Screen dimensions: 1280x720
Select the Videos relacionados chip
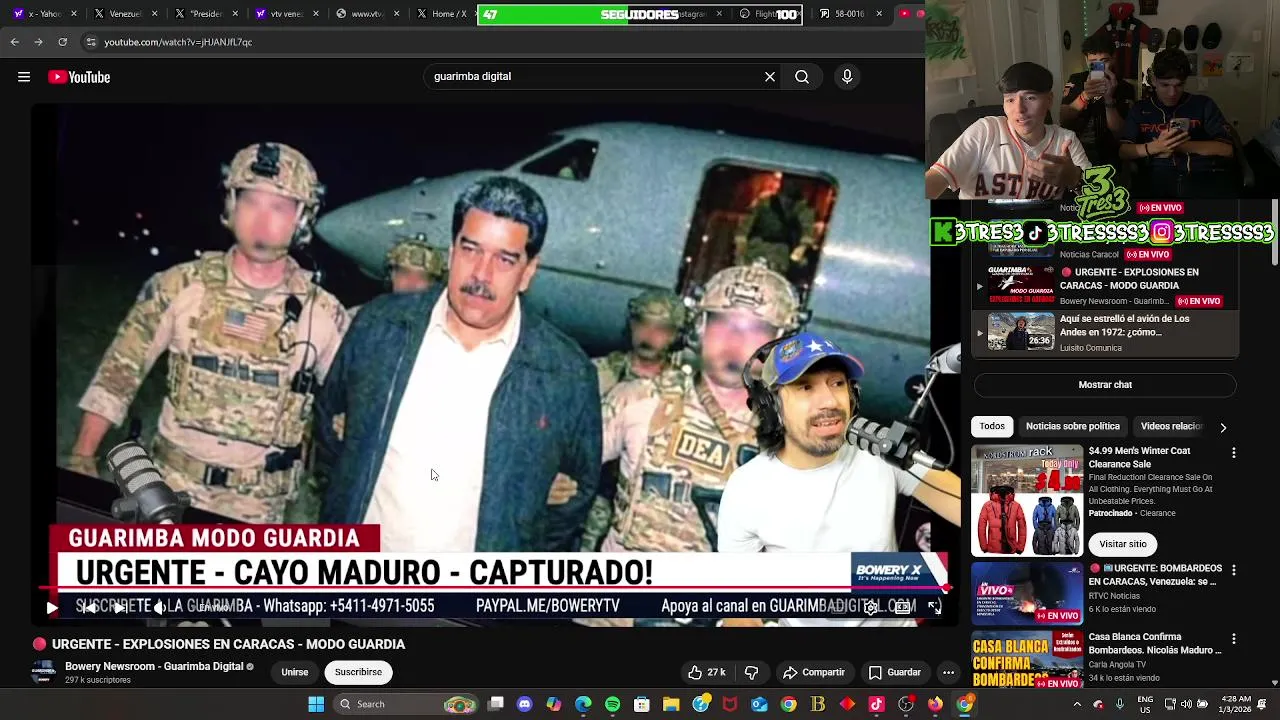pyautogui.click(x=1171, y=426)
